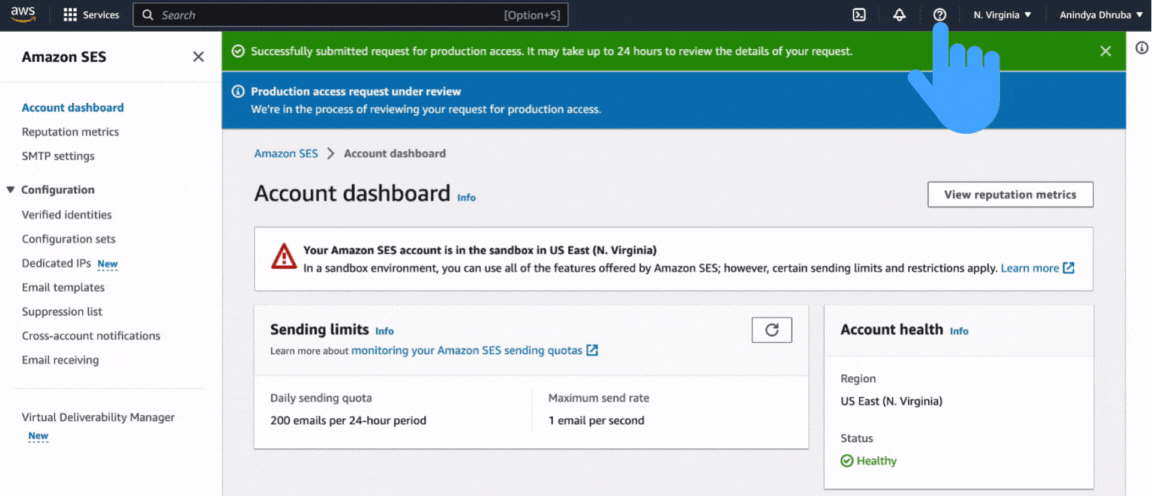Dismiss the green success banner

coord(1105,51)
